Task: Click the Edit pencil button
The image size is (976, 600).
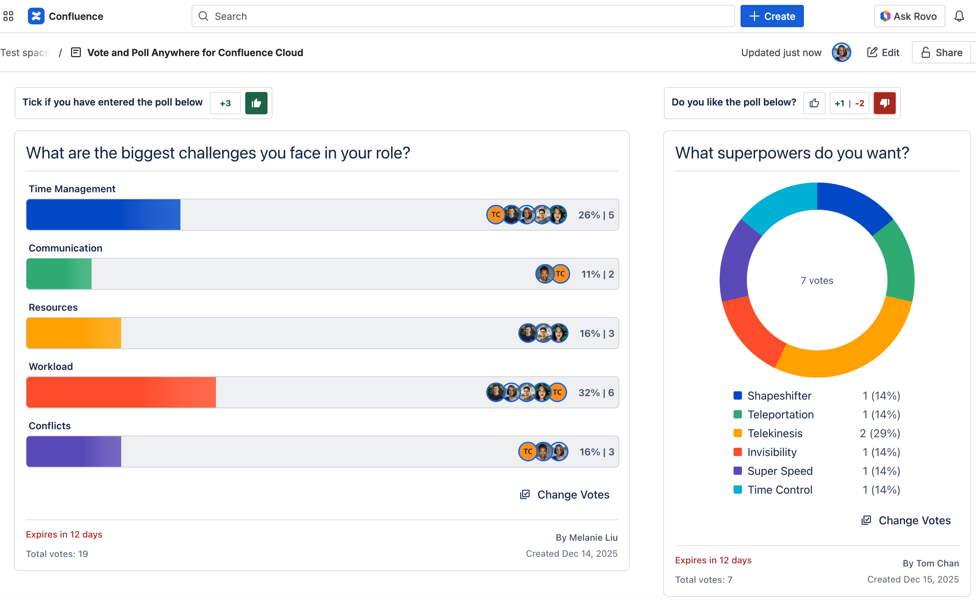Action: (883, 53)
